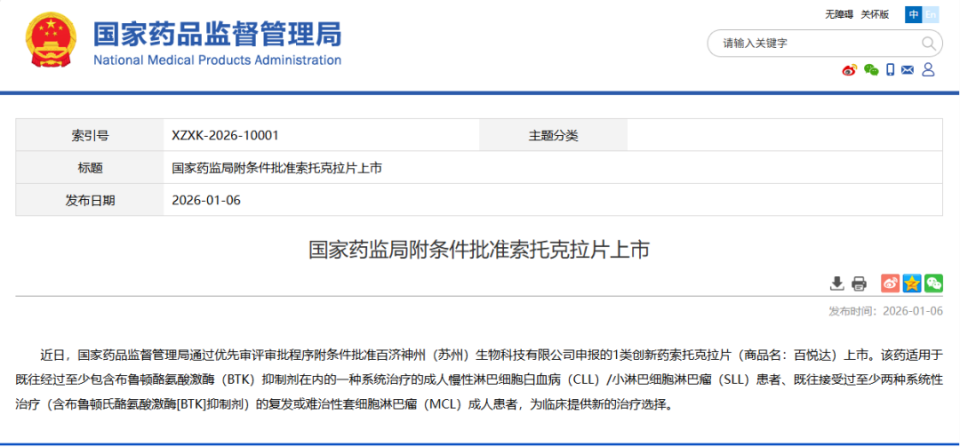Open the email envelope icon

[908, 70]
